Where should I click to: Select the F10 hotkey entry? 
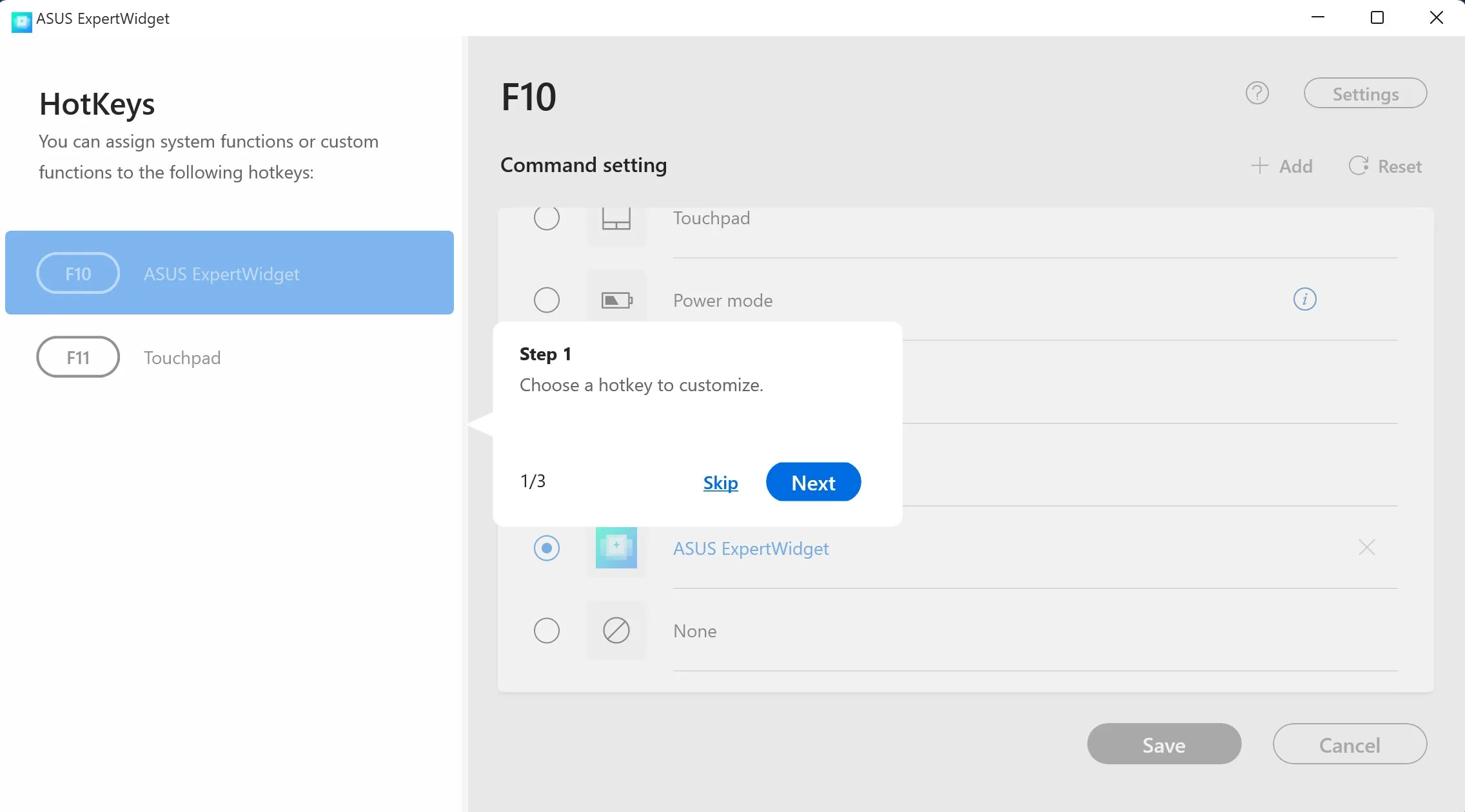click(x=230, y=273)
